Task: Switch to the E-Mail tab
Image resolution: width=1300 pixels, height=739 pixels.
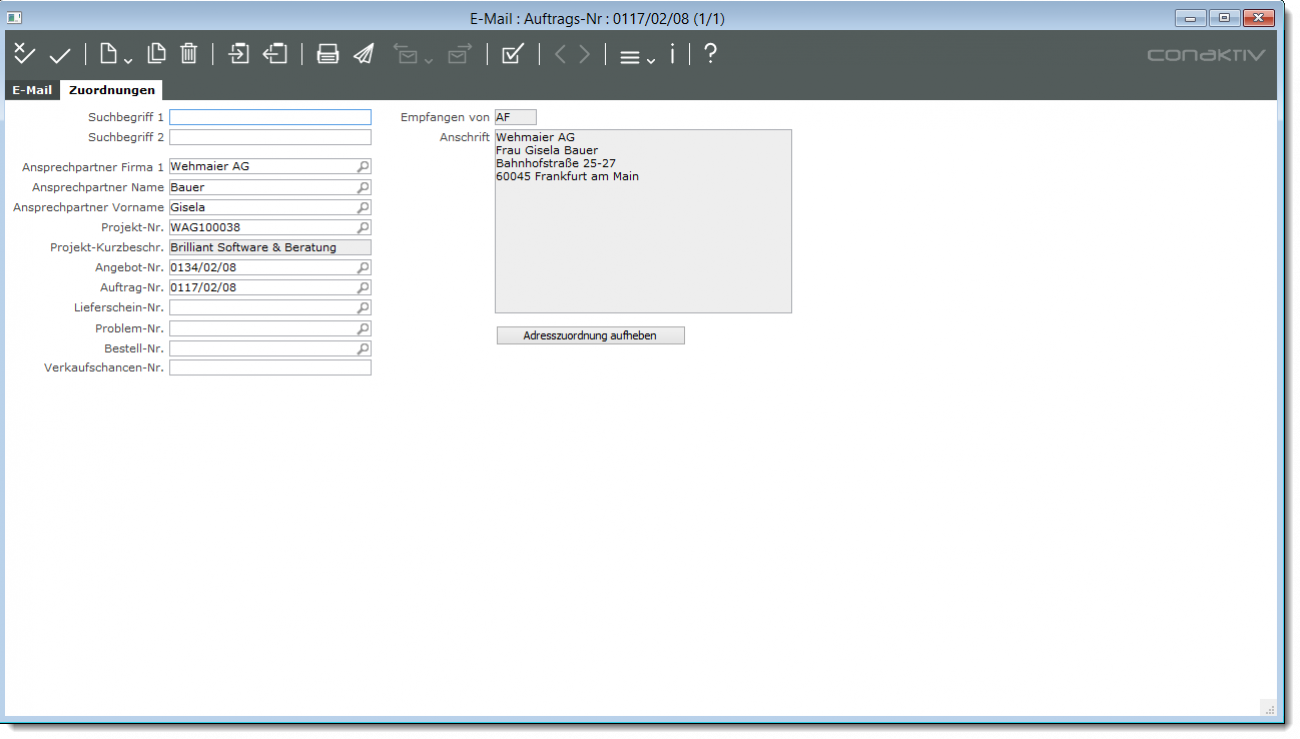Action: pos(32,90)
